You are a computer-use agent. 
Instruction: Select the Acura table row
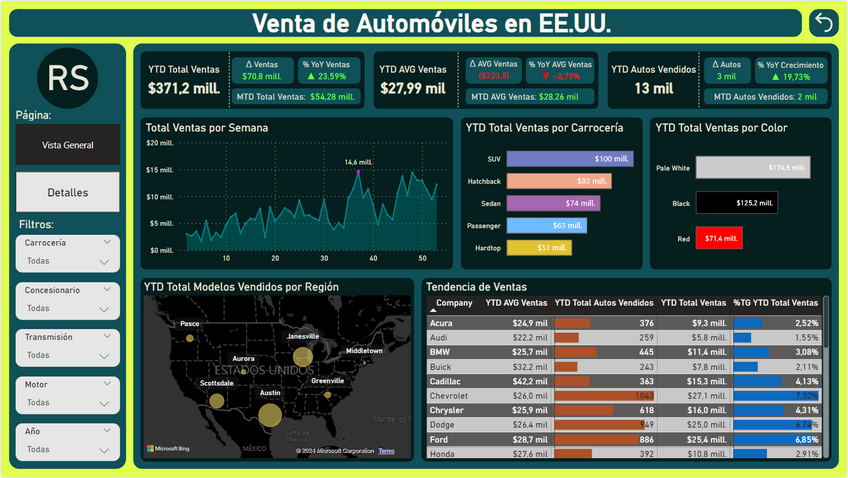click(x=624, y=323)
